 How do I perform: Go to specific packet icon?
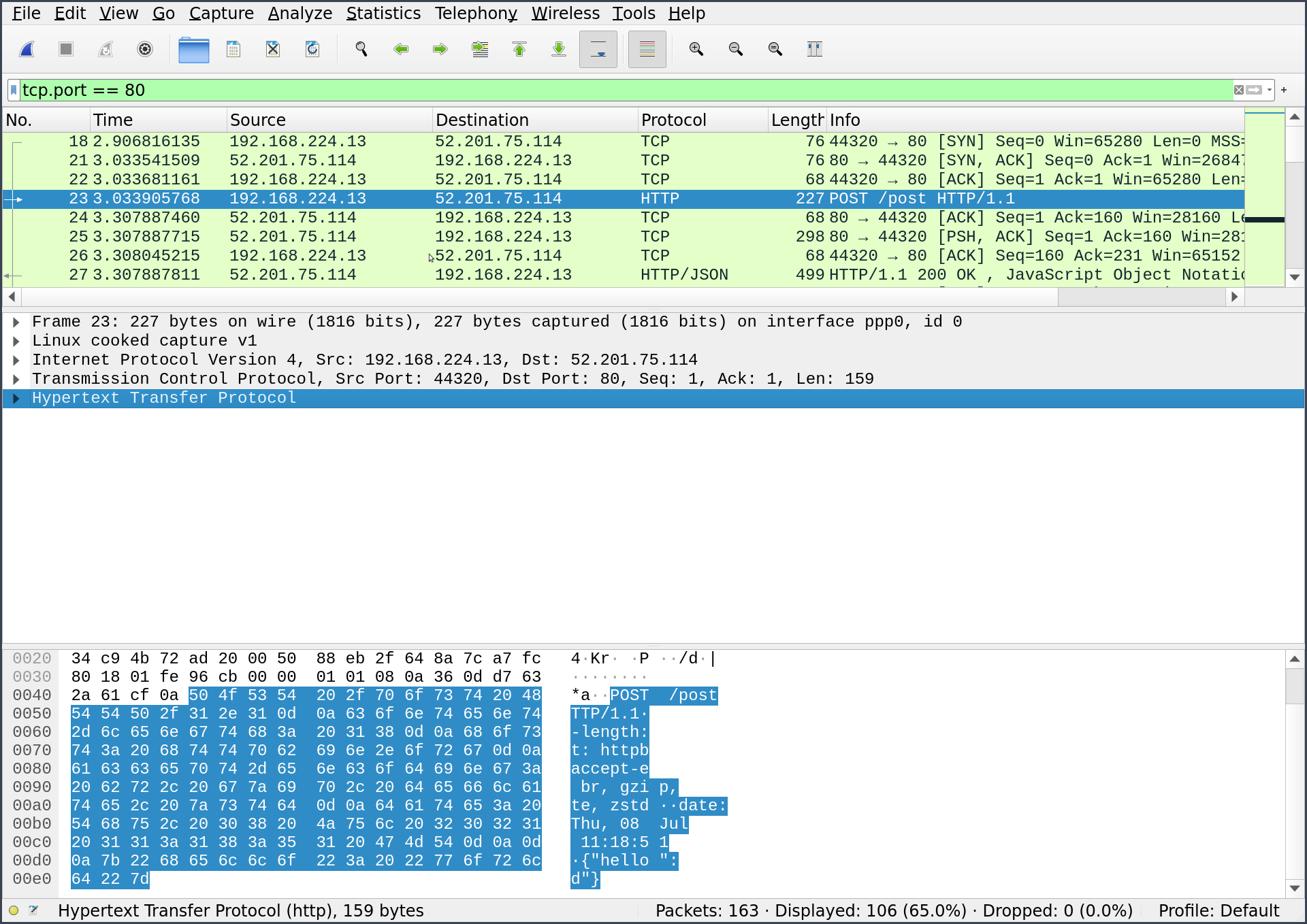coord(480,49)
